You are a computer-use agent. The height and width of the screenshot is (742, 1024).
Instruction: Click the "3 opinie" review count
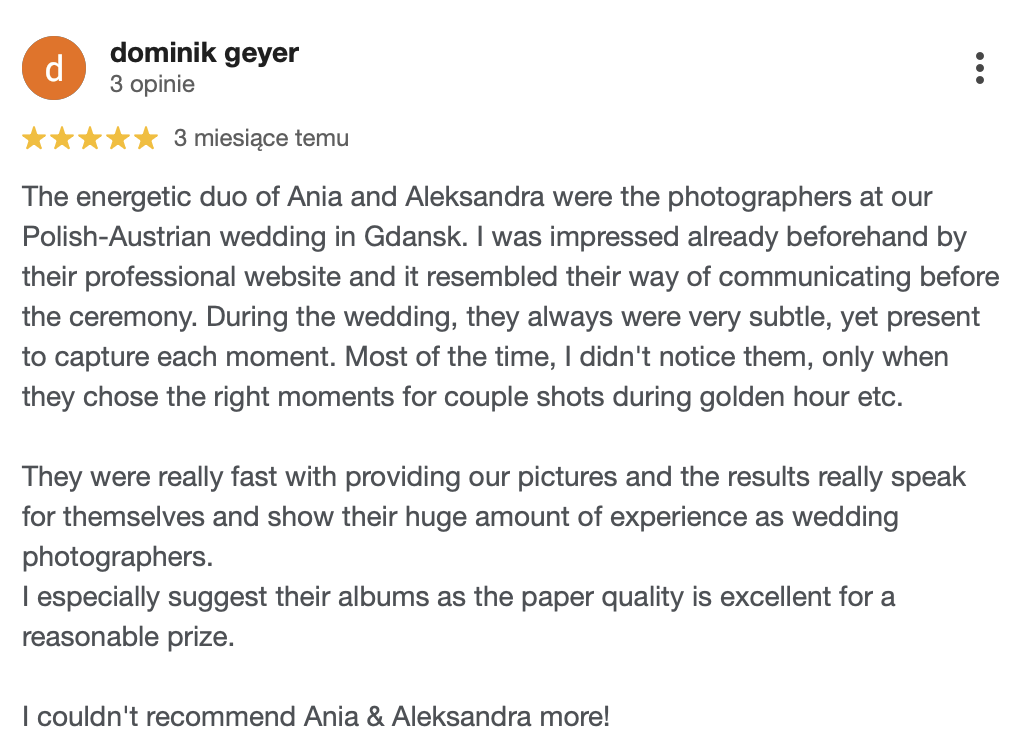pos(152,84)
